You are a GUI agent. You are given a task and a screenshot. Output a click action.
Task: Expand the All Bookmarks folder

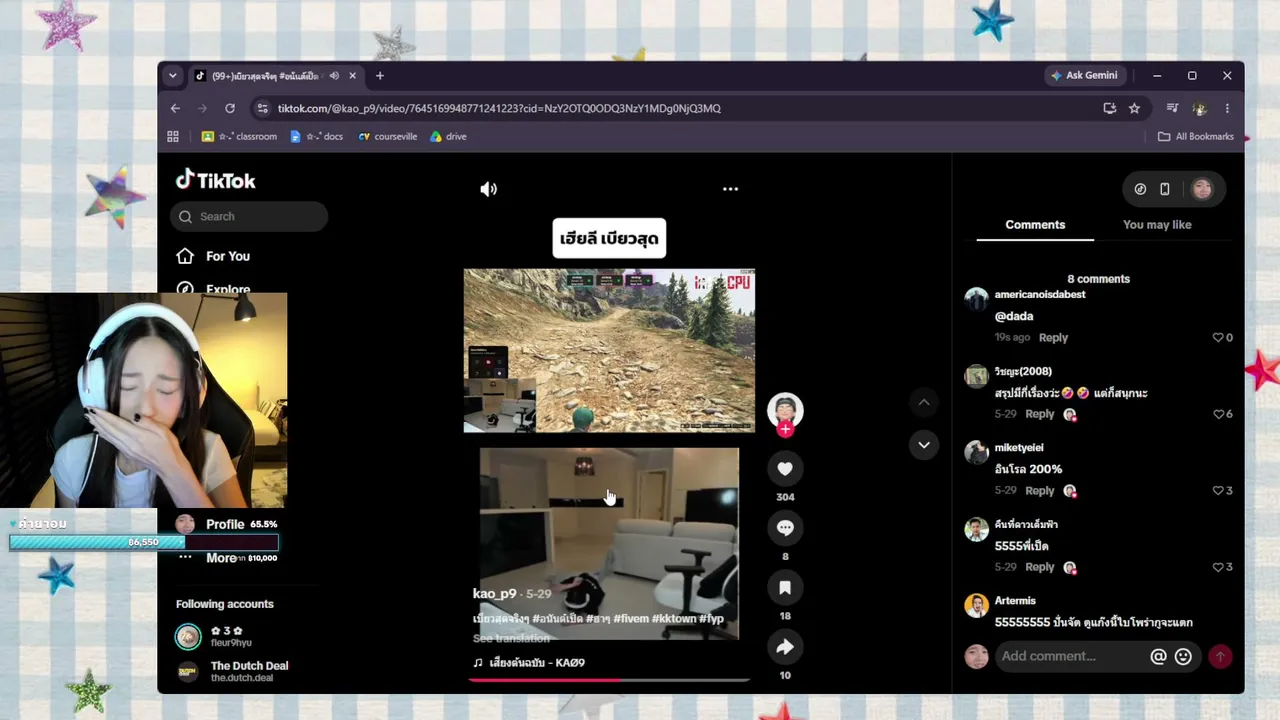(1196, 137)
